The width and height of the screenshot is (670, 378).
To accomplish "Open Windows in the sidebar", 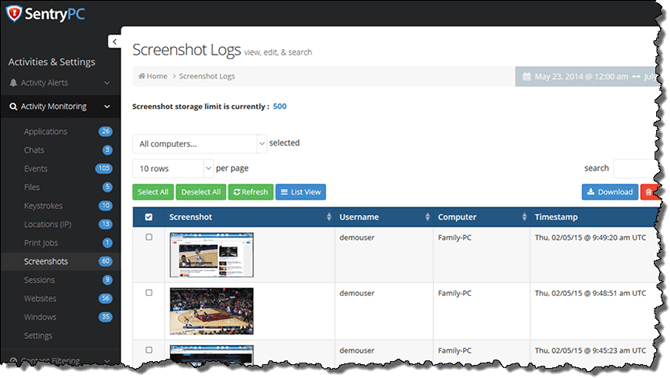I will click(40, 317).
